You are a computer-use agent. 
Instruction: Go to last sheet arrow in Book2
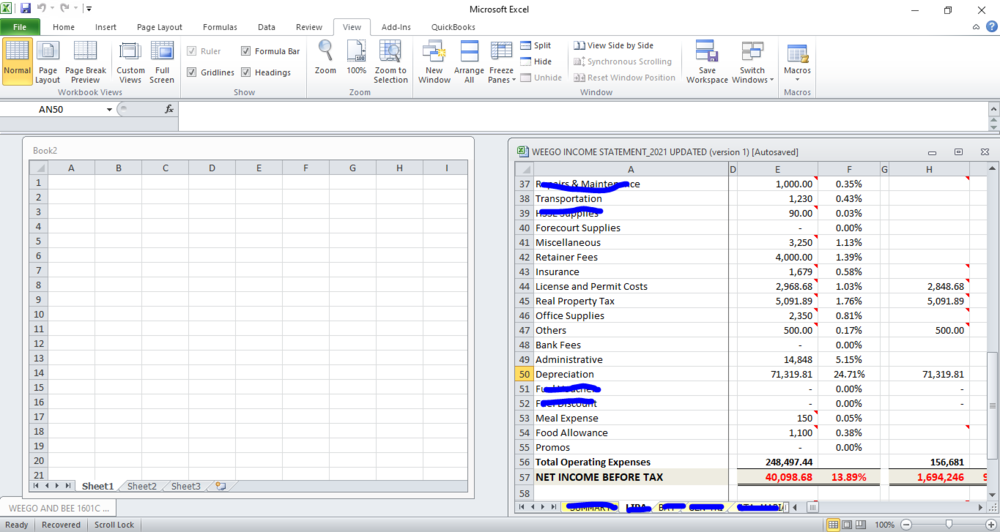68,486
